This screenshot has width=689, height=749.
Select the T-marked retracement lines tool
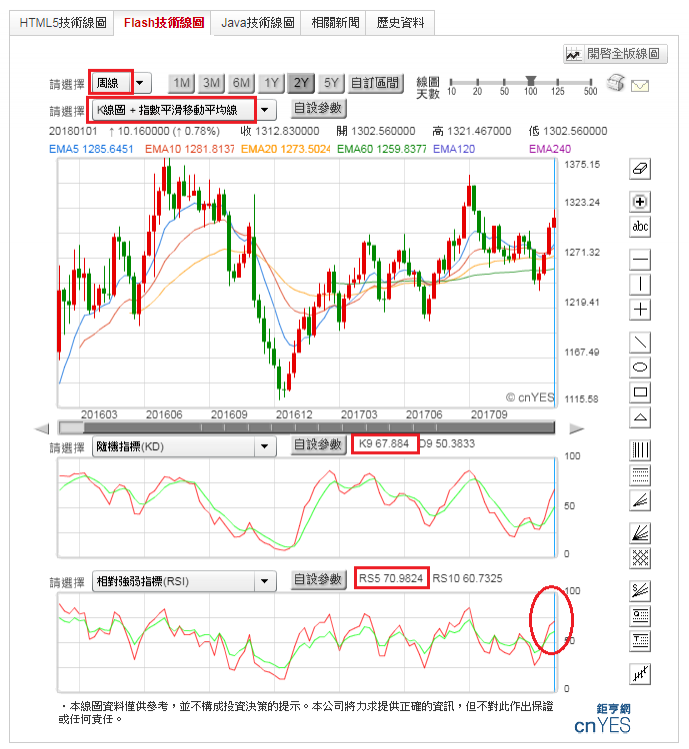click(x=640, y=641)
